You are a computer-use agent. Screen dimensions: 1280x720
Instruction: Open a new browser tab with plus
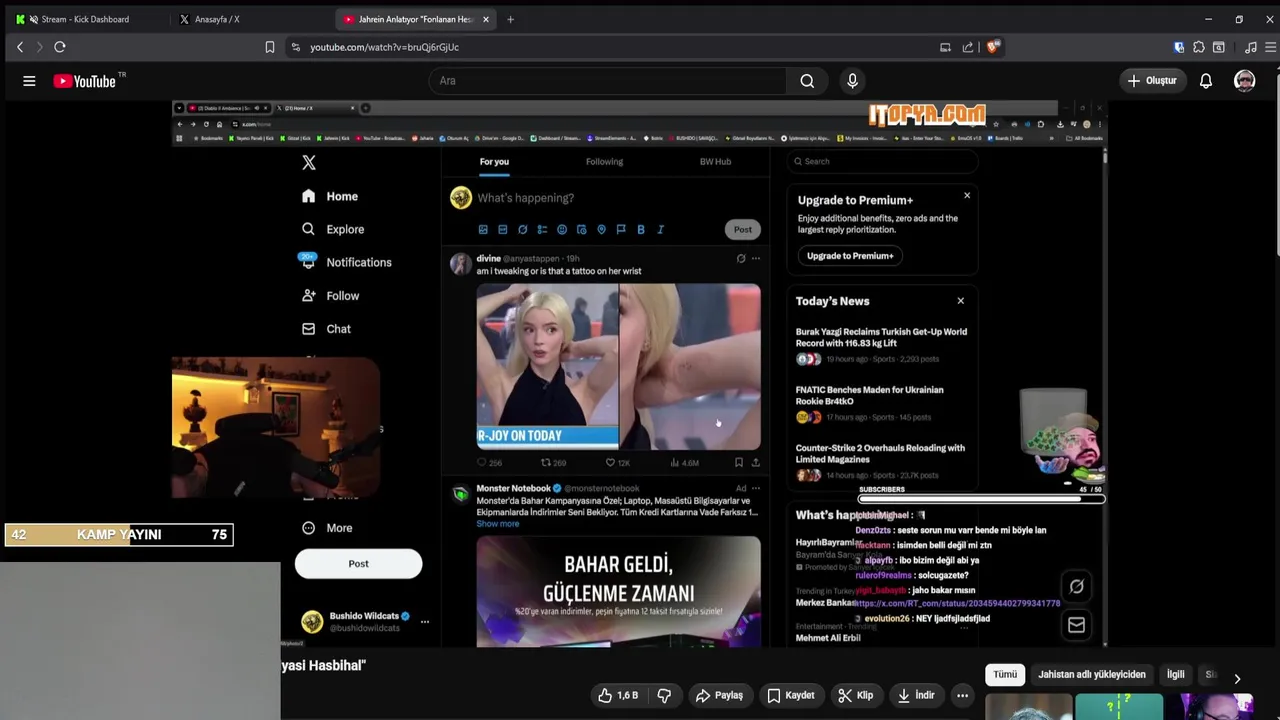[510, 19]
